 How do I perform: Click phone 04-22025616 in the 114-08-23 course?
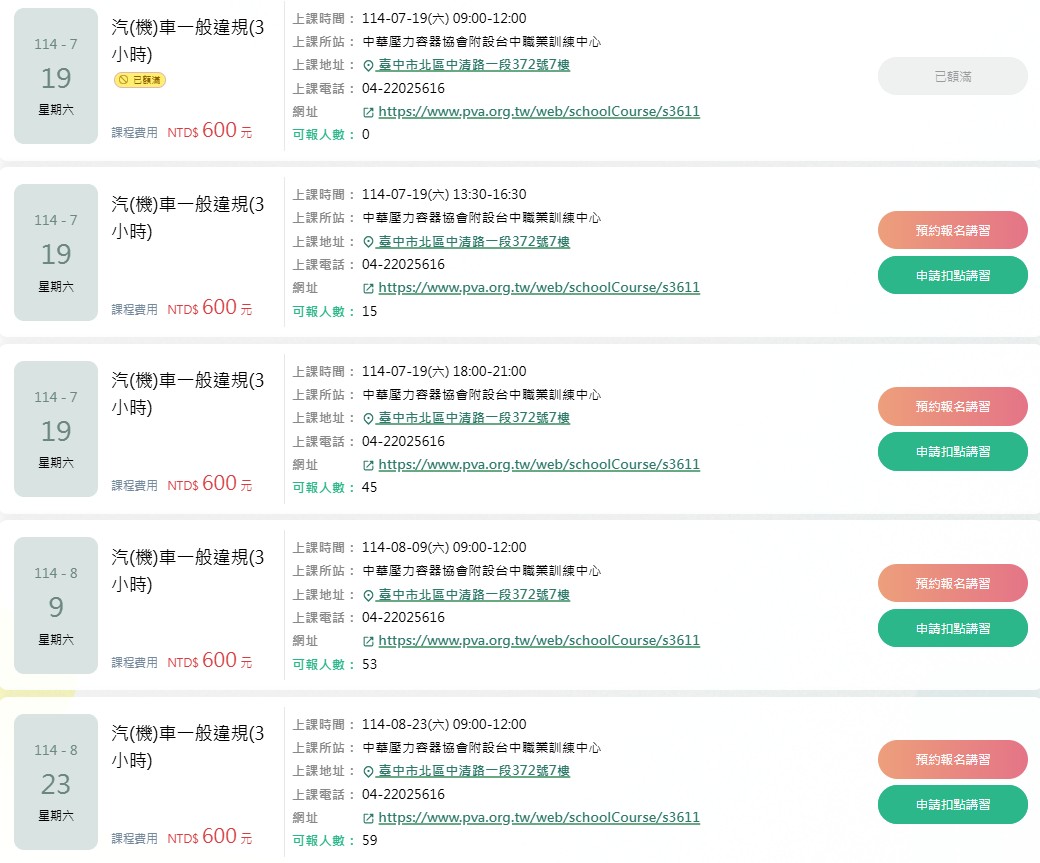point(403,794)
